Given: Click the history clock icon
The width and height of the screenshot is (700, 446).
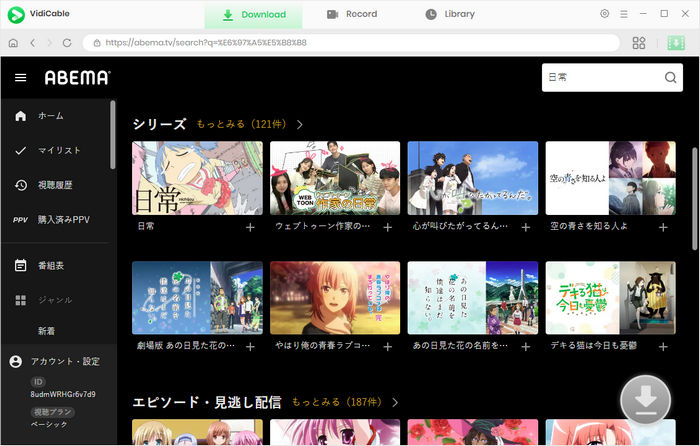Looking at the screenshot, I should click(x=21, y=185).
